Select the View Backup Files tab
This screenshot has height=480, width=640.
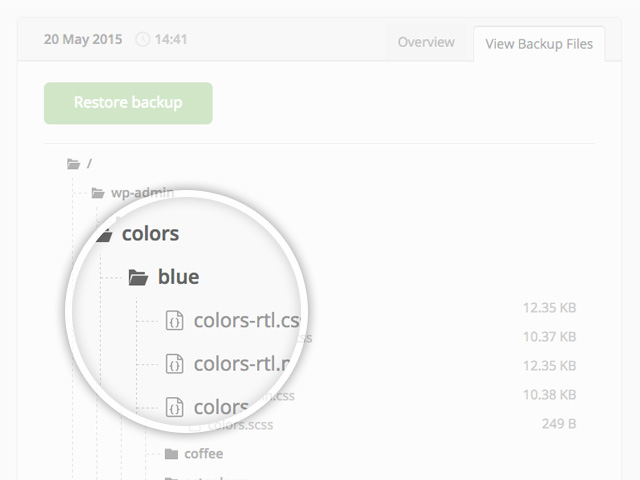pyautogui.click(x=538, y=43)
